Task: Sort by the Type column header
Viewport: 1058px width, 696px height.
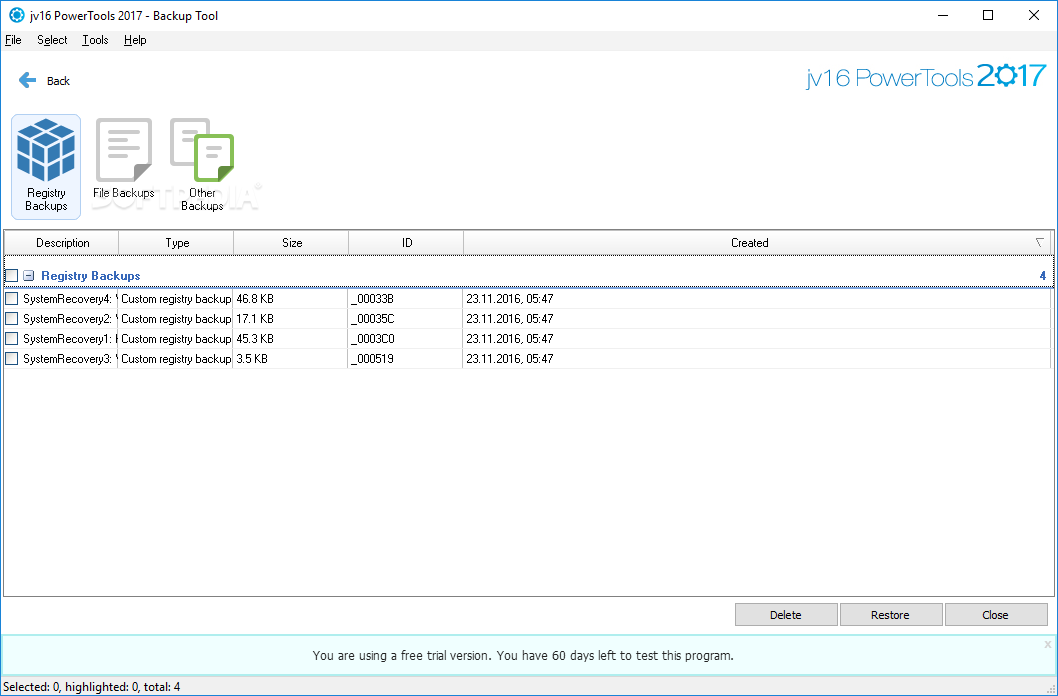Action: point(177,243)
